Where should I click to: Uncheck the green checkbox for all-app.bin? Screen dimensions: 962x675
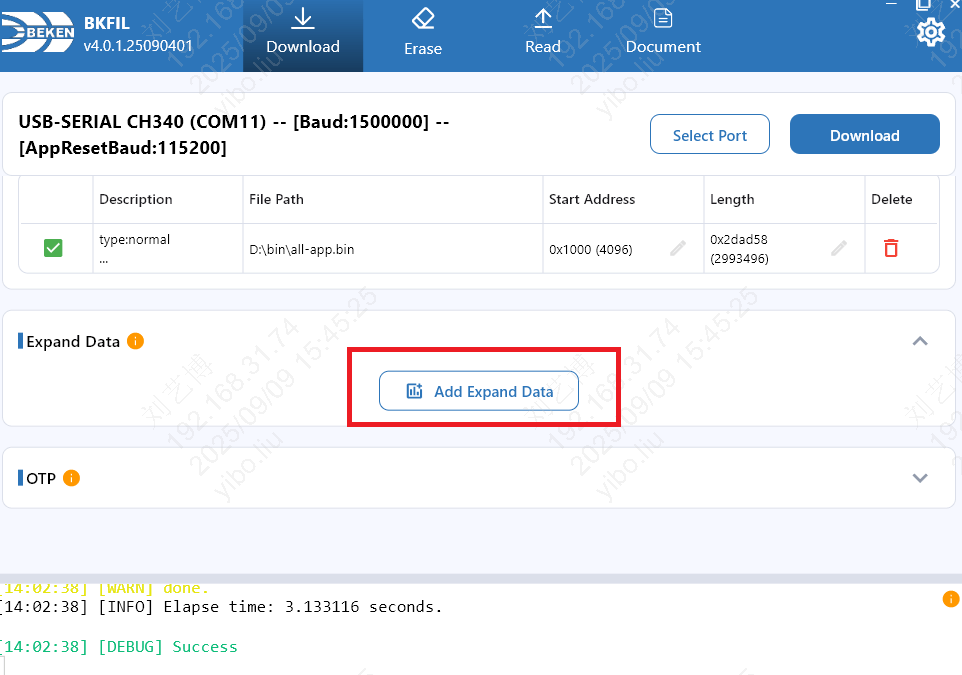(x=54, y=248)
